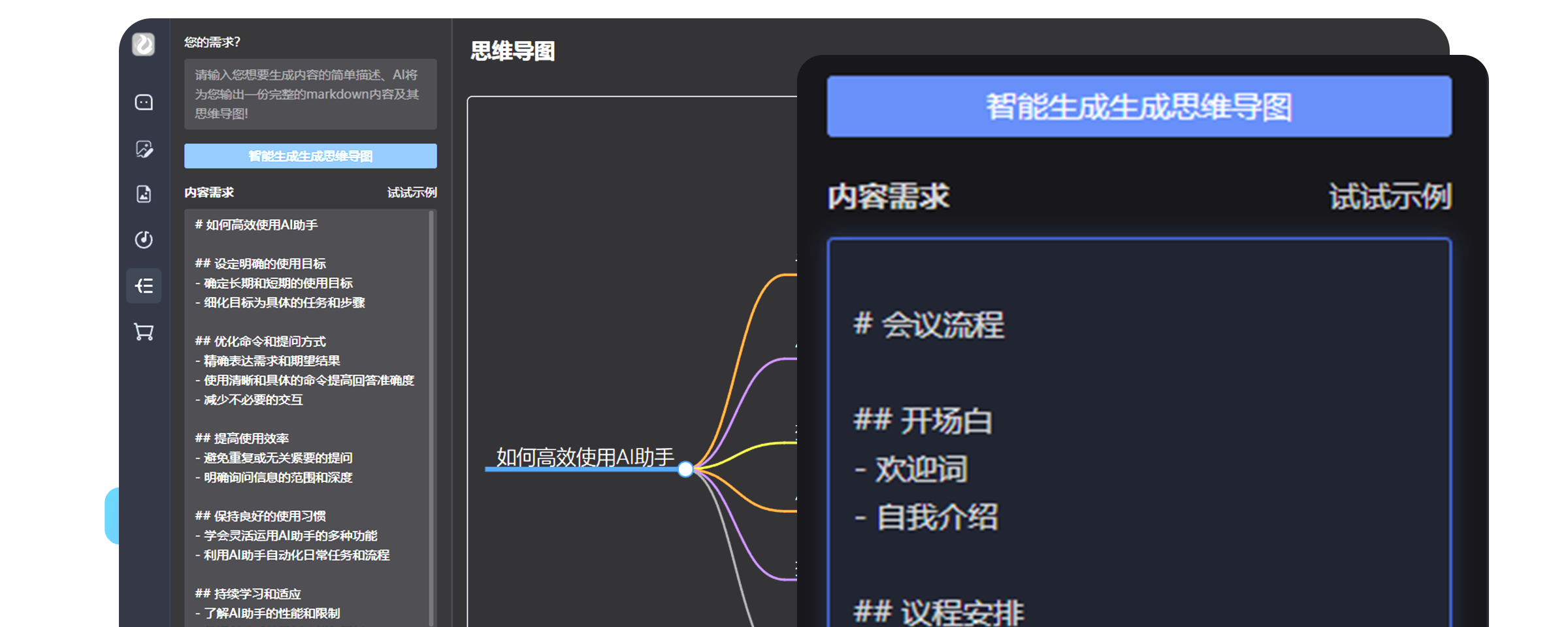Image resolution: width=1568 pixels, height=627 pixels.
Task: Select the picture file icon in sidebar
Action: (x=144, y=194)
